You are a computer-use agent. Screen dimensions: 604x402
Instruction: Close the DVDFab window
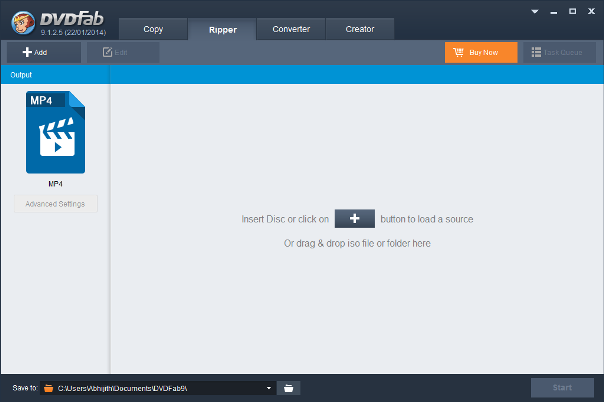point(591,12)
